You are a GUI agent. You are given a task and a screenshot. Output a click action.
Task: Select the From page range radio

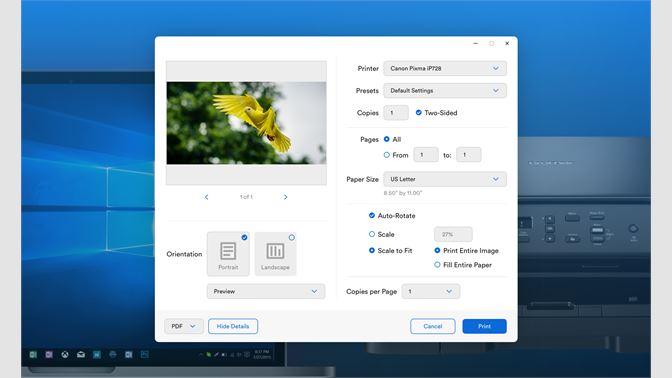click(387, 155)
